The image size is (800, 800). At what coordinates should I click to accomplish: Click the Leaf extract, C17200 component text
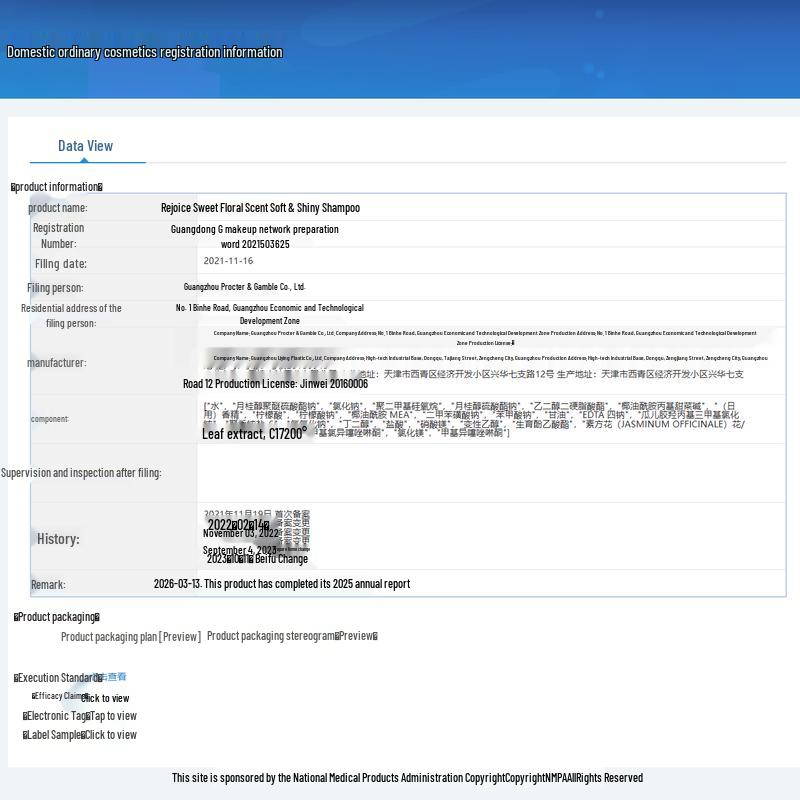(255, 434)
